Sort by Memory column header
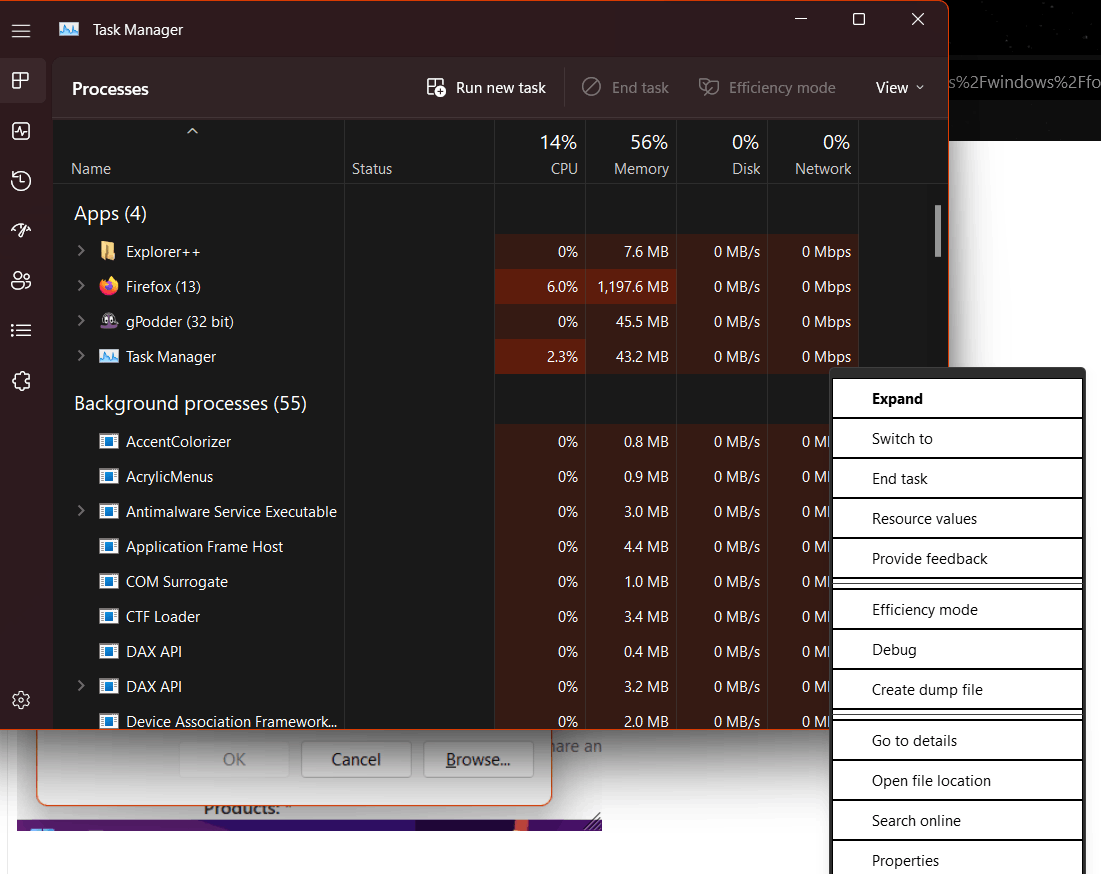This screenshot has height=874, width=1101. point(631,154)
